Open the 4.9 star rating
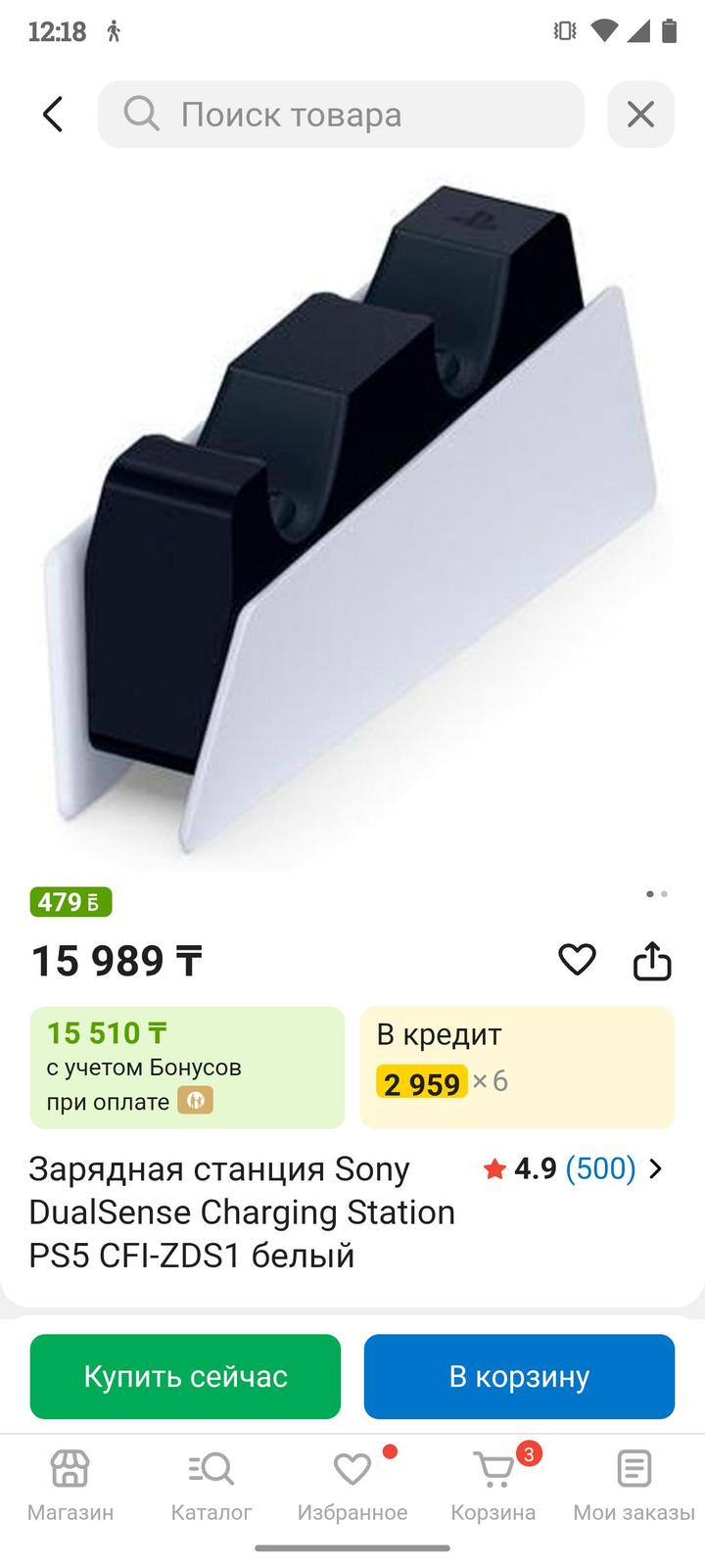This screenshot has width=705, height=1568. pos(521,1168)
